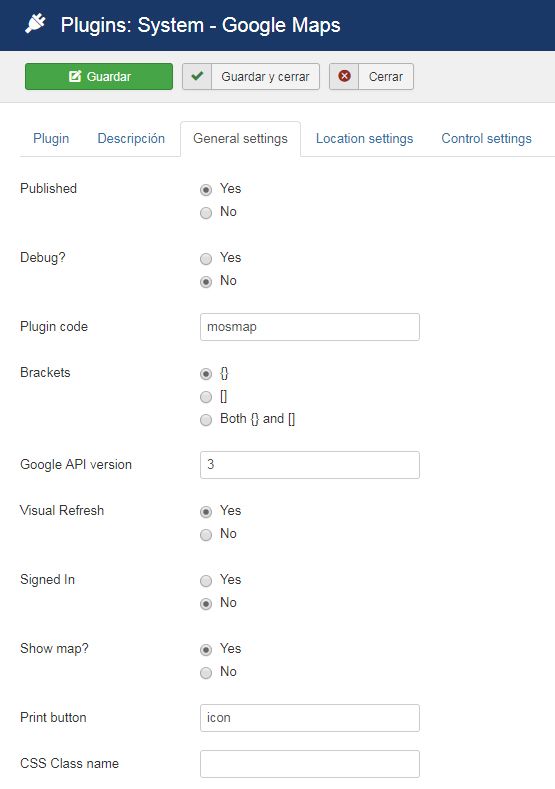Viewport: 555px width, 789px height.
Task: Click the red X icon beside Cerrar
Action: coord(344,76)
